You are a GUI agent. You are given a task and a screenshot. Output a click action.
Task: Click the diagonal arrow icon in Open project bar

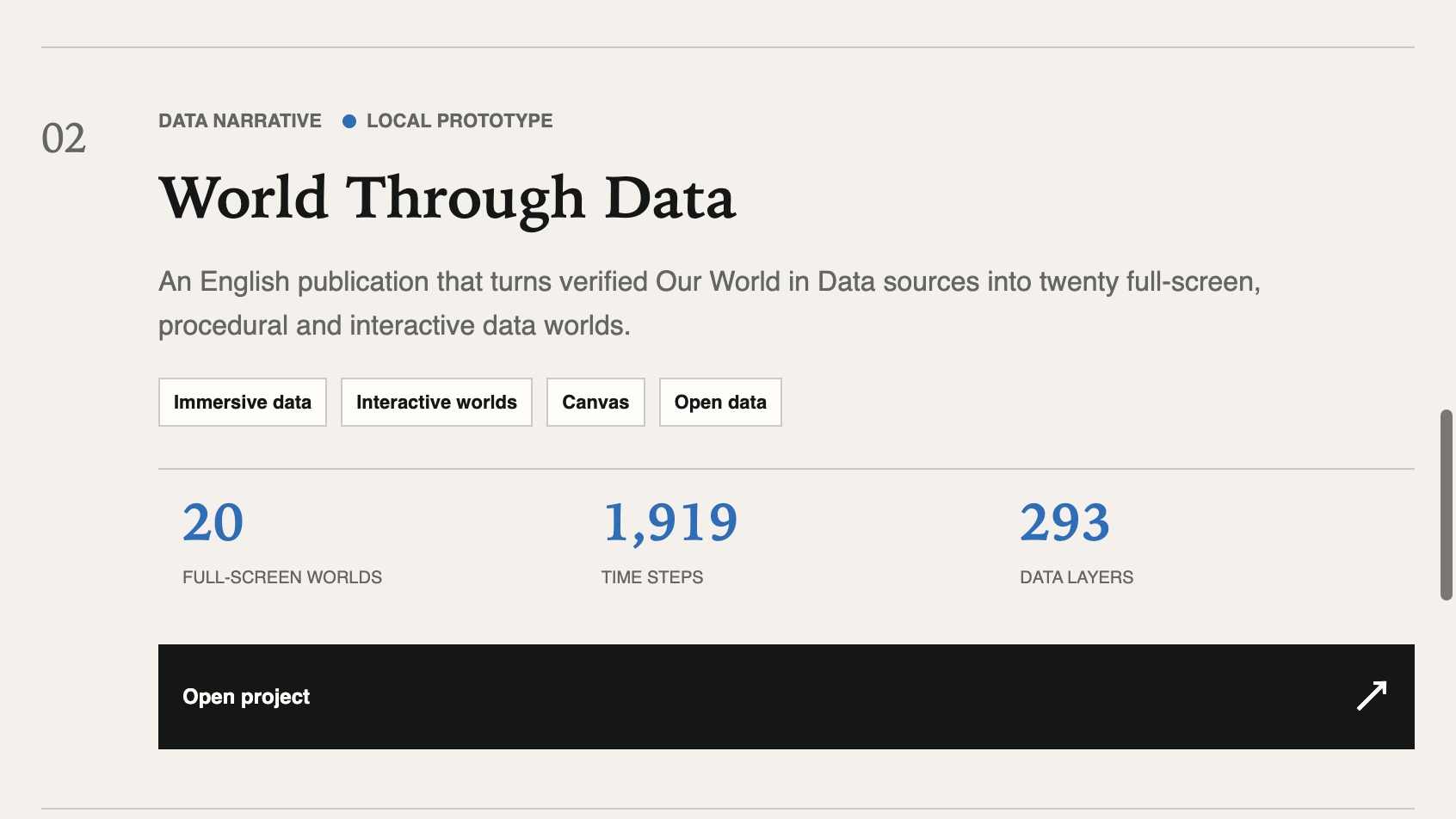(1372, 696)
